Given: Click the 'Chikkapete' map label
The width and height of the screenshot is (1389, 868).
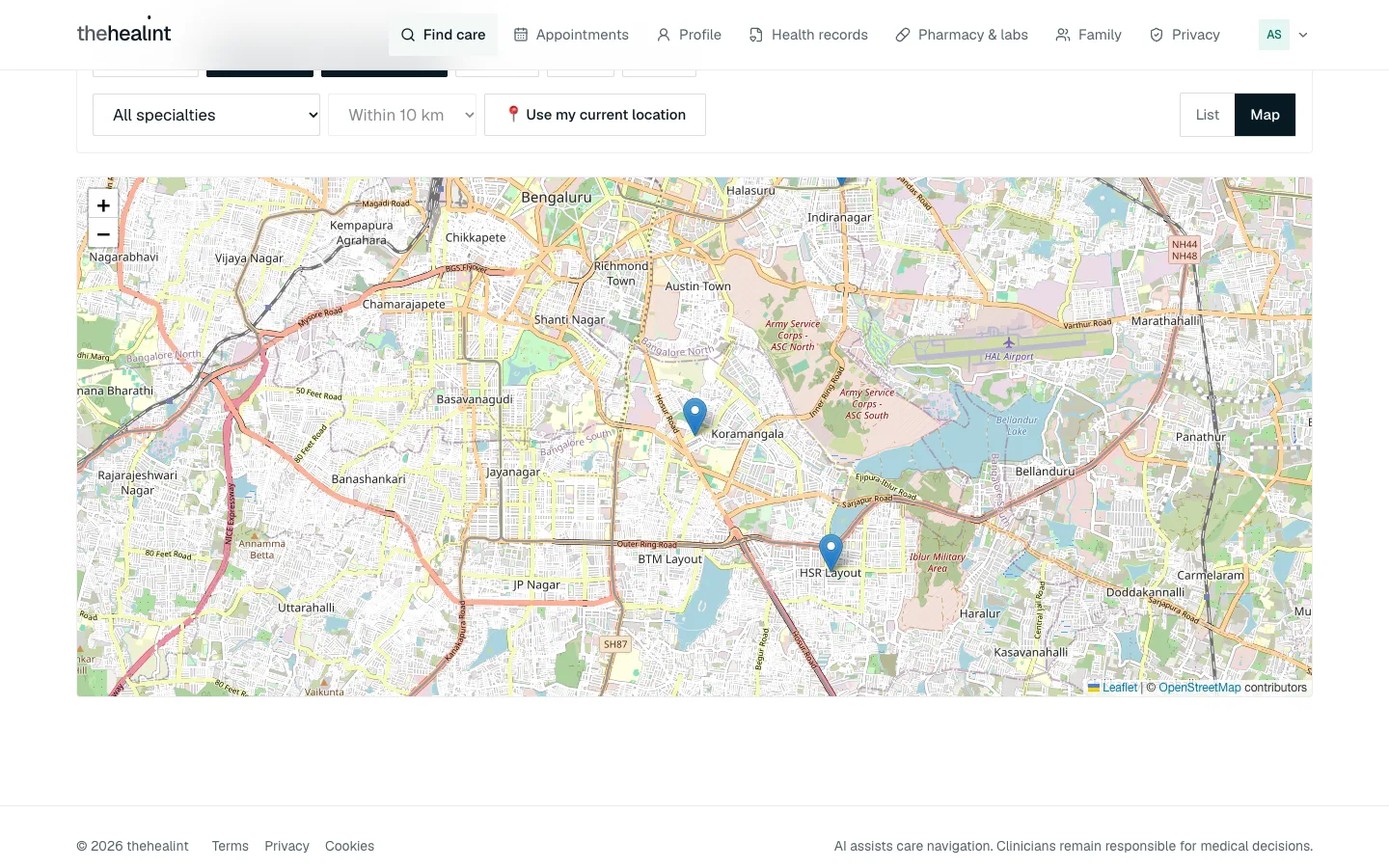Looking at the screenshot, I should [x=476, y=237].
